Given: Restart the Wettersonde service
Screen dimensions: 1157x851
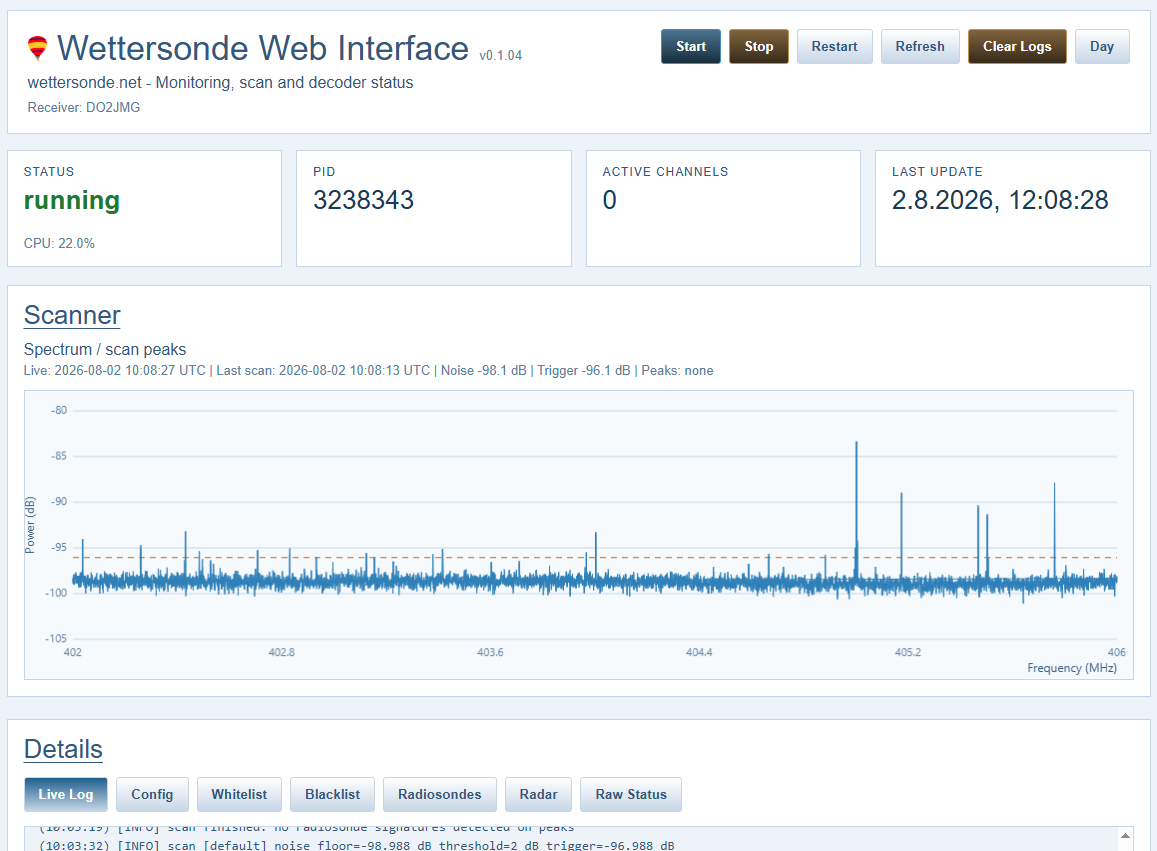Looking at the screenshot, I should [835, 46].
